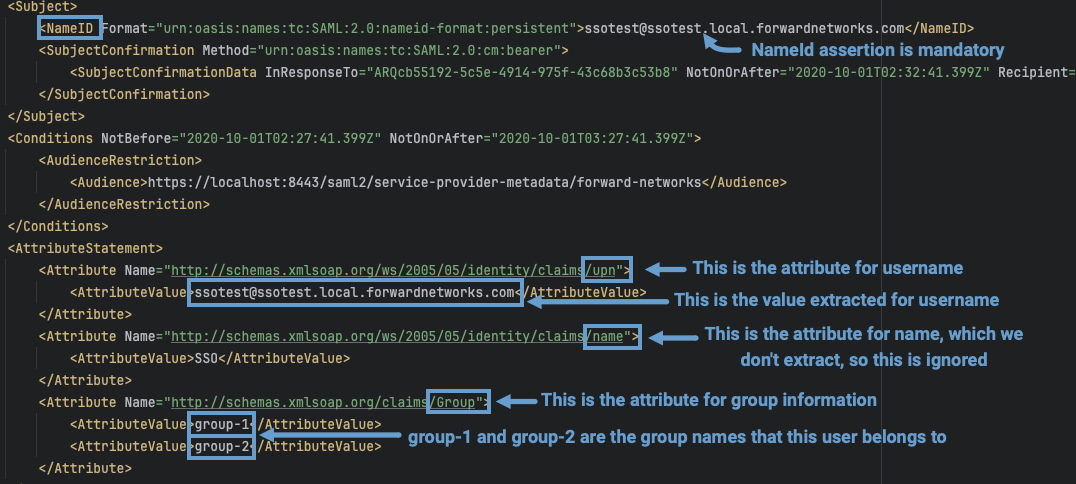Click the SSO attribute value
This screenshot has width=1076, height=484.
click(x=205, y=358)
